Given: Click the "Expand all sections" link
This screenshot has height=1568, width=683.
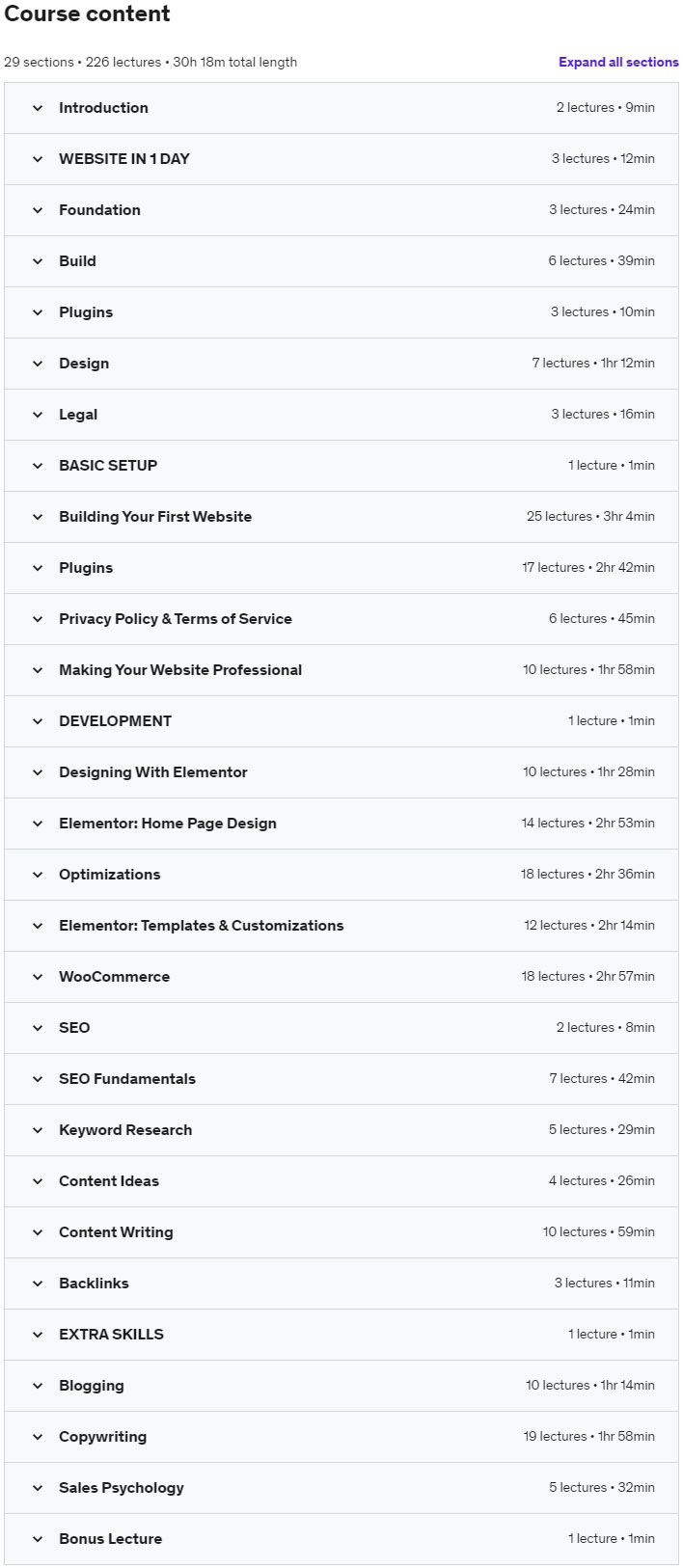Looking at the screenshot, I should 618,62.
